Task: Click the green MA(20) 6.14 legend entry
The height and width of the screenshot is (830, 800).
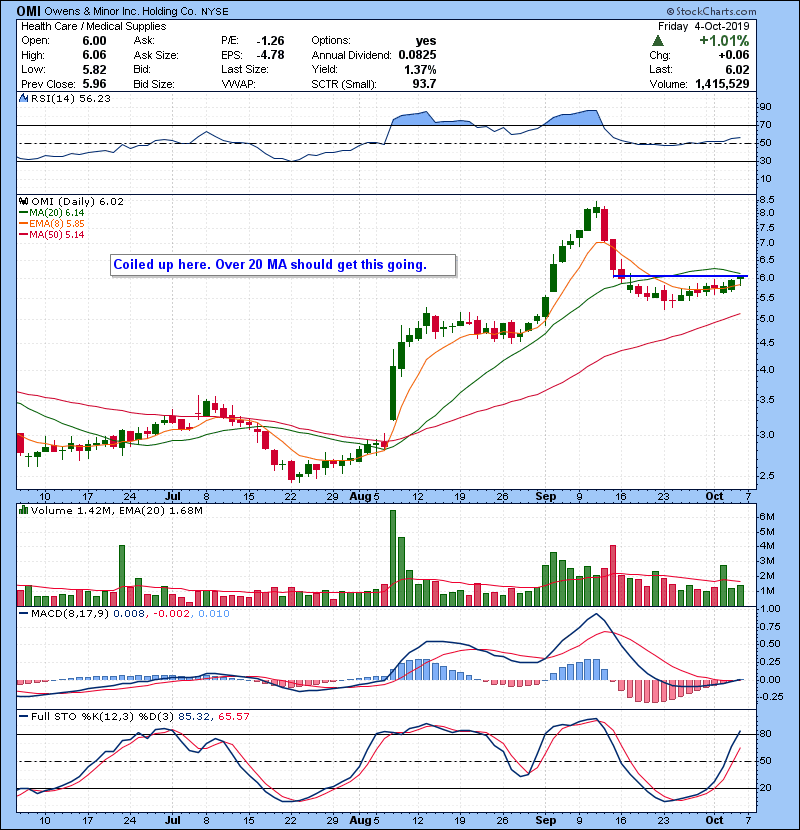Action: click(x=52, y=213)
